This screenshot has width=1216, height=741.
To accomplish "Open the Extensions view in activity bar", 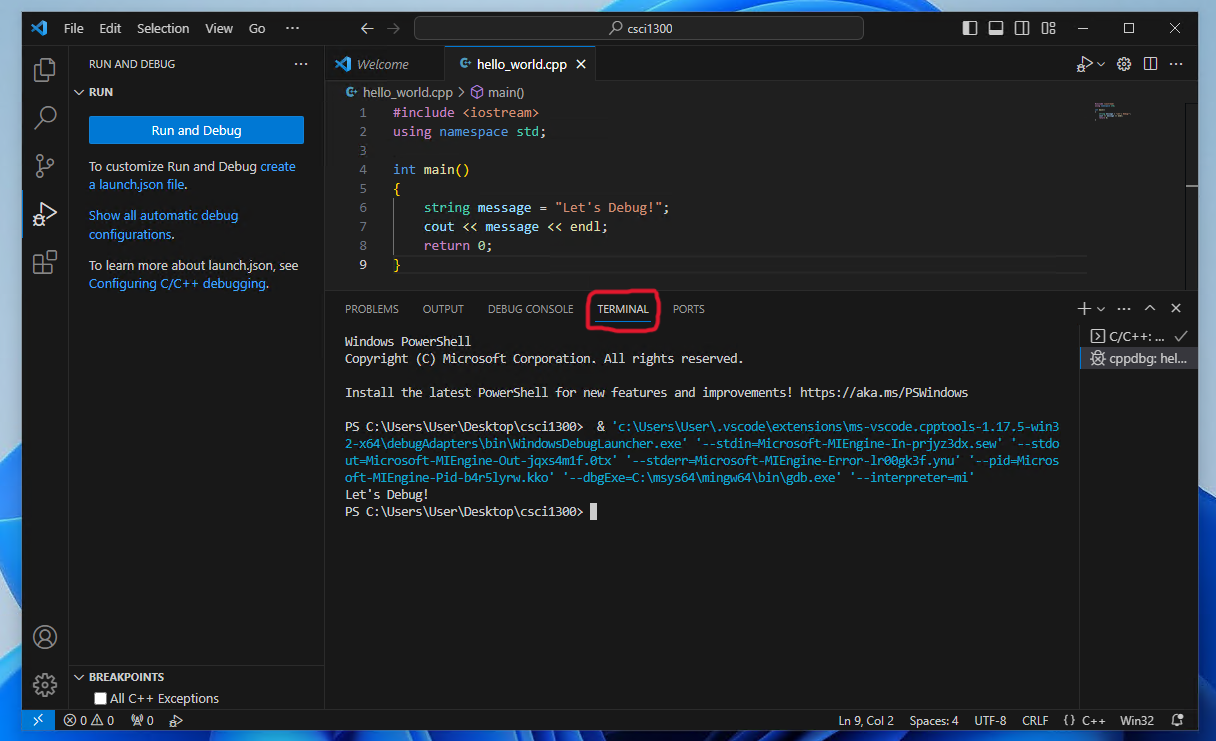I will click(x=45, y=262).
